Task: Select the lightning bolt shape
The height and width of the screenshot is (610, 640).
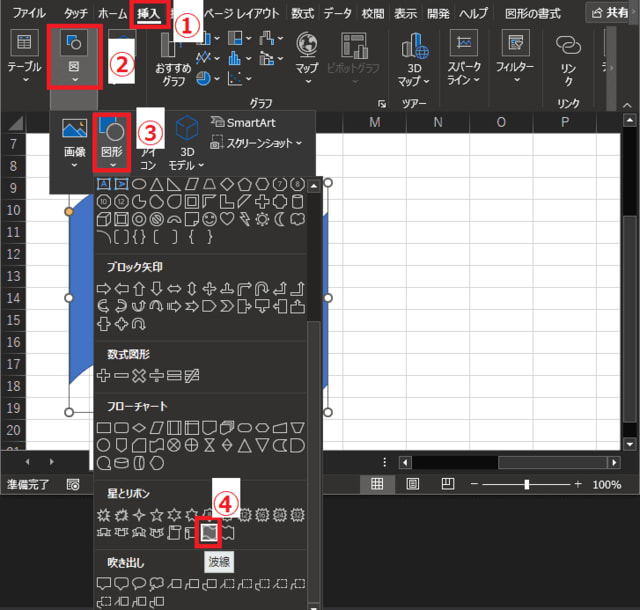Action: click(x=245, y=219)
